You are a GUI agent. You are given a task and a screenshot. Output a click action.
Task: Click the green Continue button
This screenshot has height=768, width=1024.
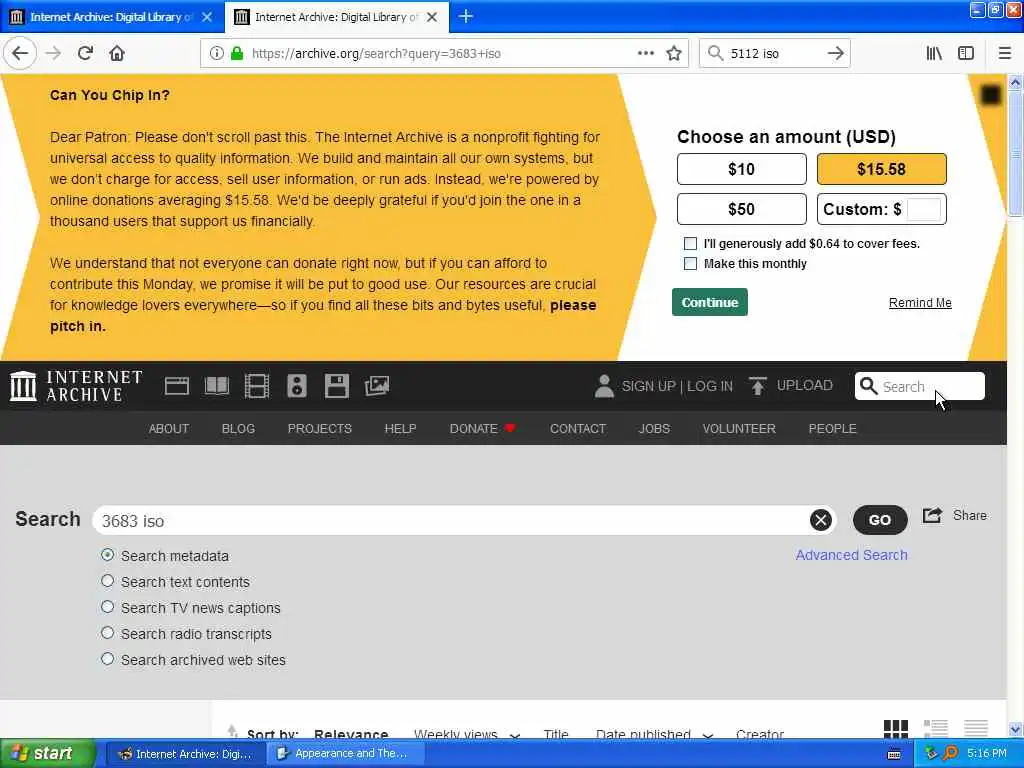710,302
